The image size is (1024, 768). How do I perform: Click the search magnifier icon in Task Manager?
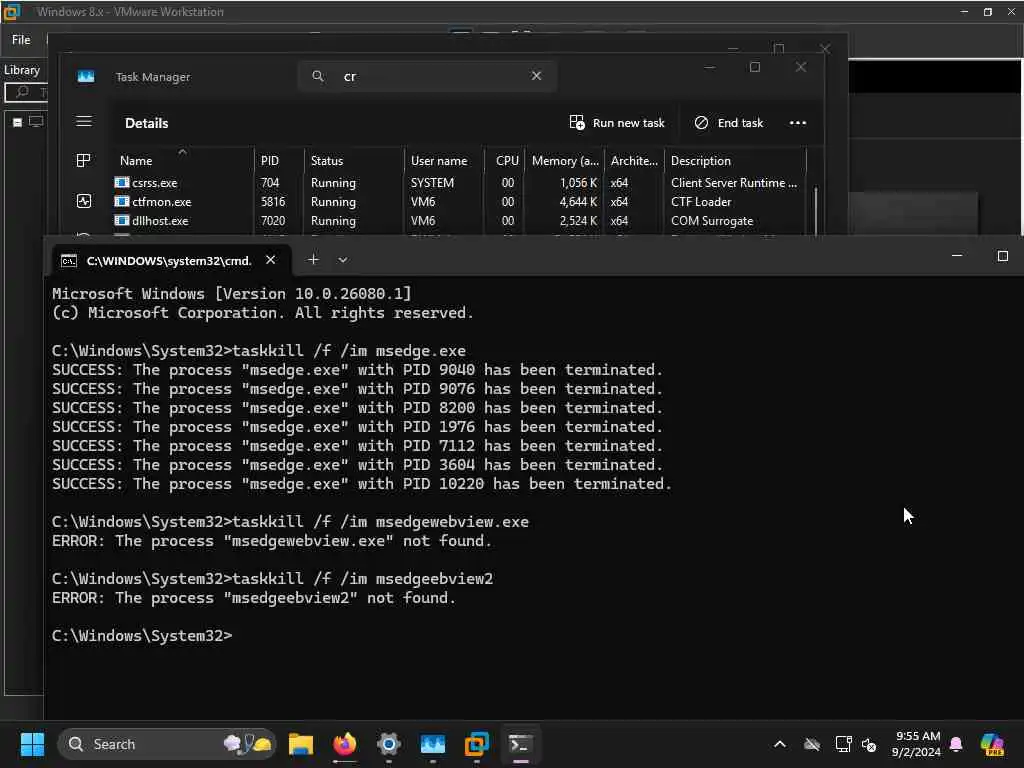point(318,76)
